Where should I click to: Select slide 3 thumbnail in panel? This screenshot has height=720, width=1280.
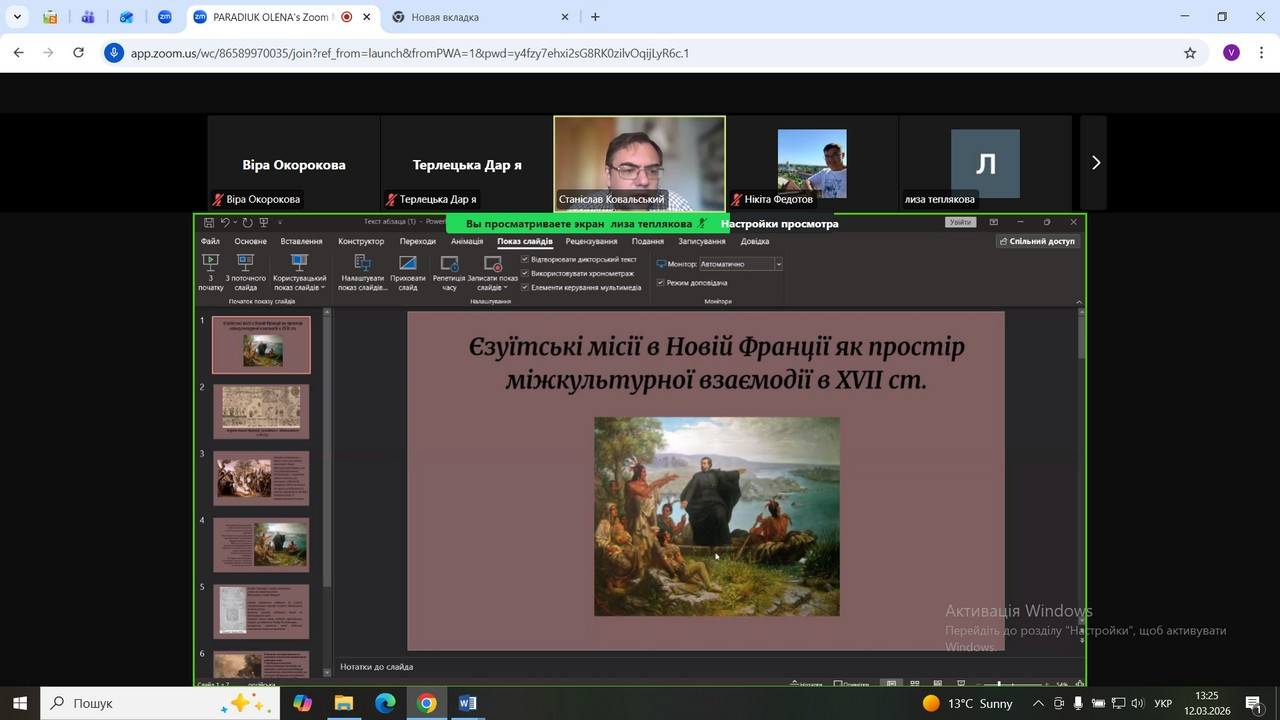coord(261,478)
